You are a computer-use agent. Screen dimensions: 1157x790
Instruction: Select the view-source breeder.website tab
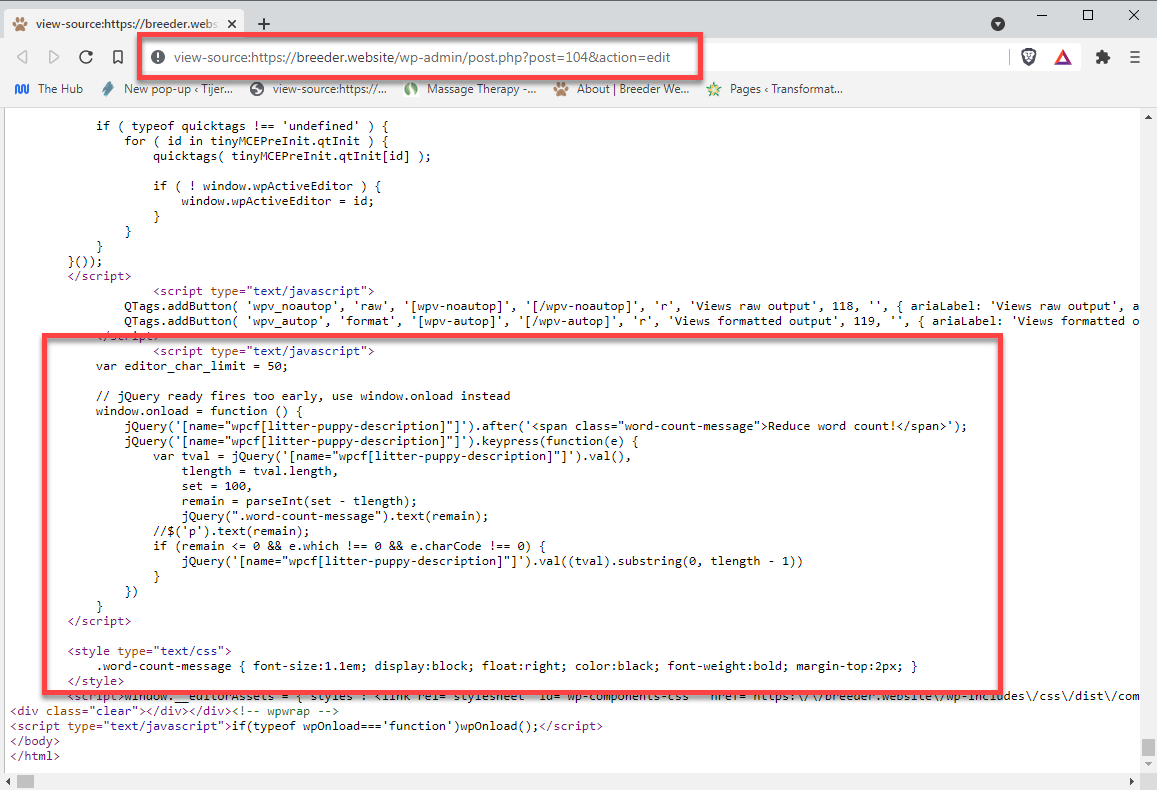125,24
